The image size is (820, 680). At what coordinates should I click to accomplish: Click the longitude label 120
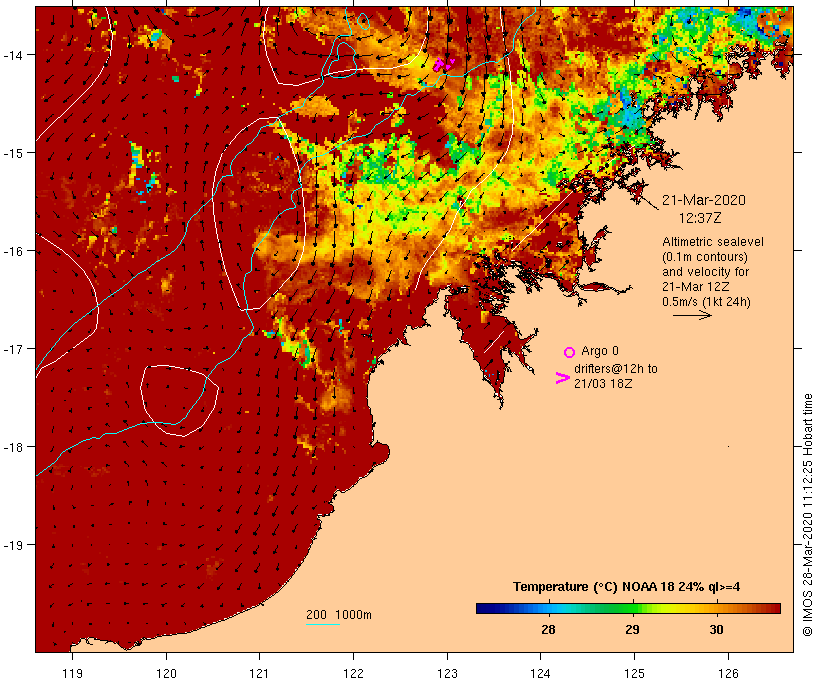(x=166, y=673)
